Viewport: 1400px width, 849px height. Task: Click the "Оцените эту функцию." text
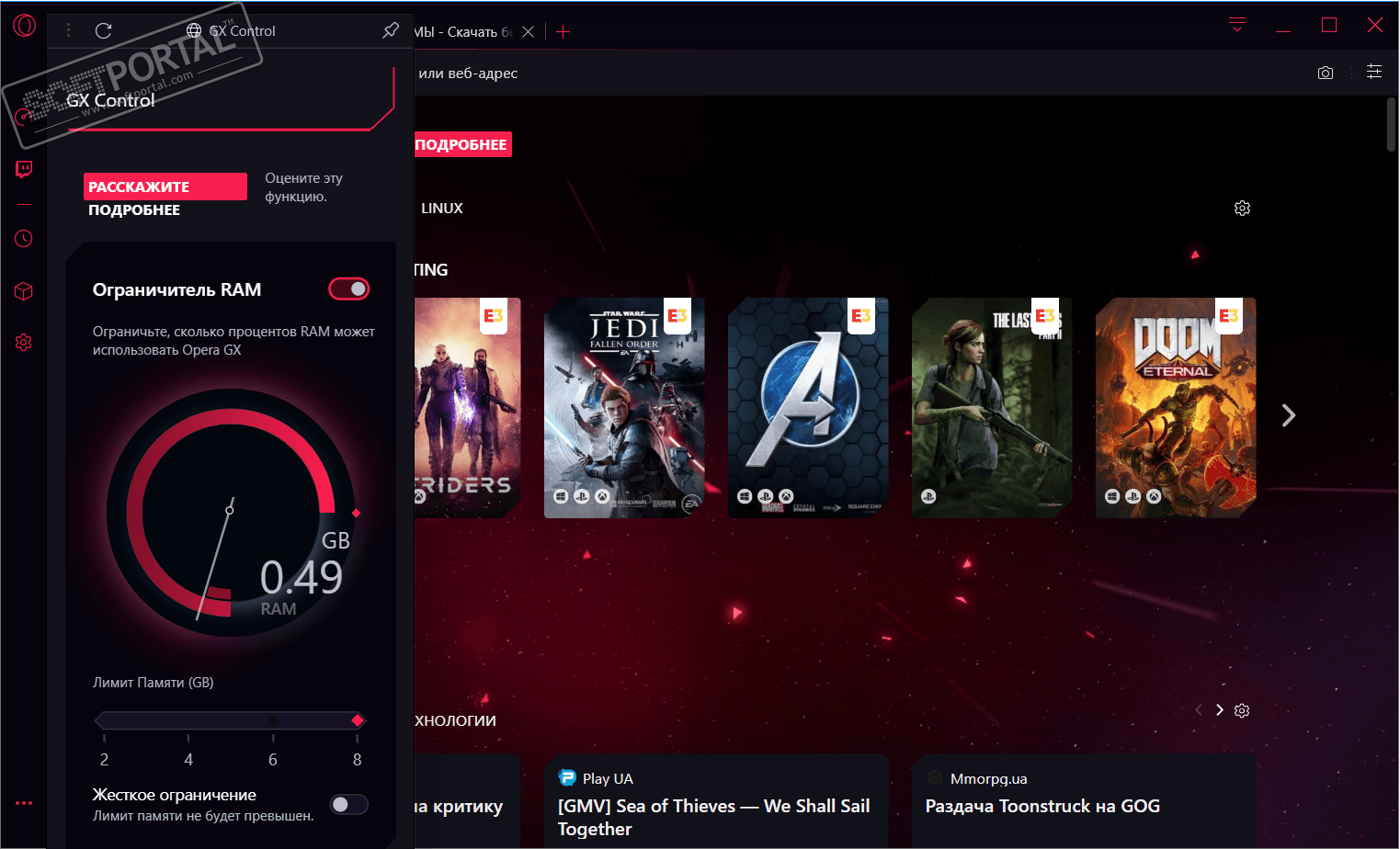[303, 187]
